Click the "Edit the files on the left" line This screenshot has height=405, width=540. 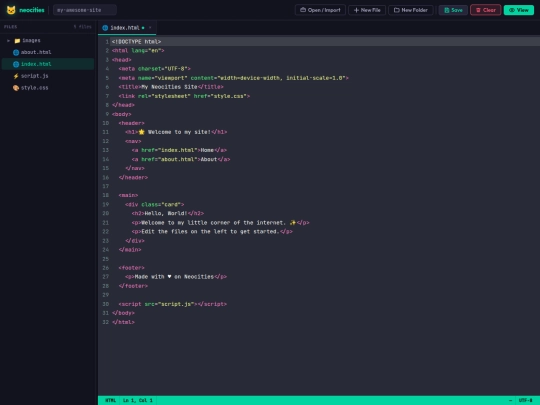212,232
